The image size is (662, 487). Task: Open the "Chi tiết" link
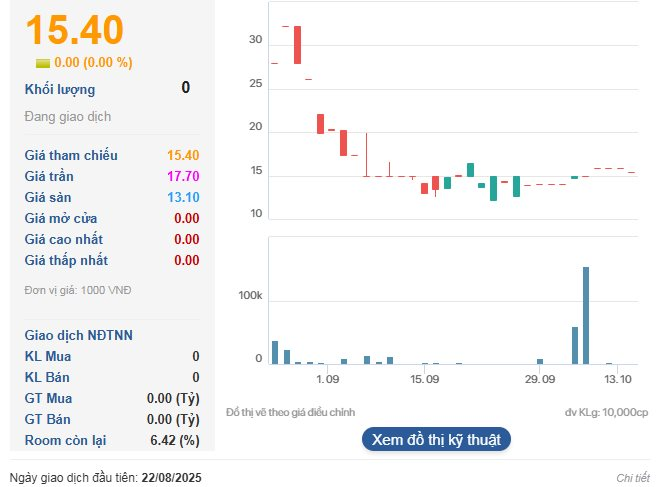(x=633, y=478)
